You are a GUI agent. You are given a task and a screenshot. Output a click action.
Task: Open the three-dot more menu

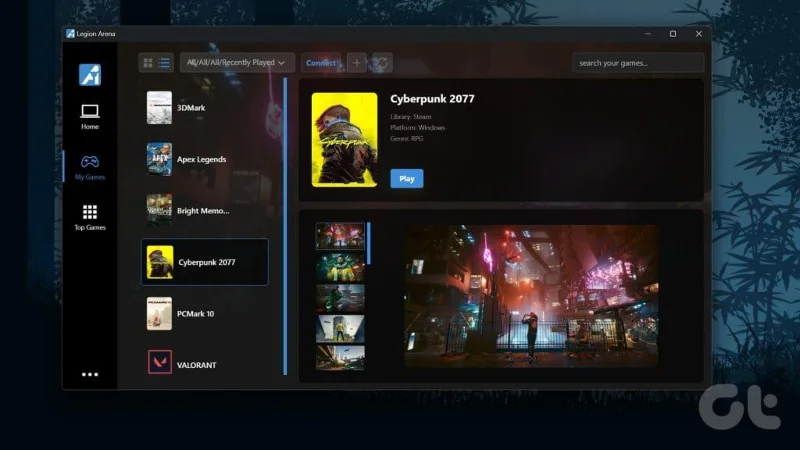click(90, 374)
